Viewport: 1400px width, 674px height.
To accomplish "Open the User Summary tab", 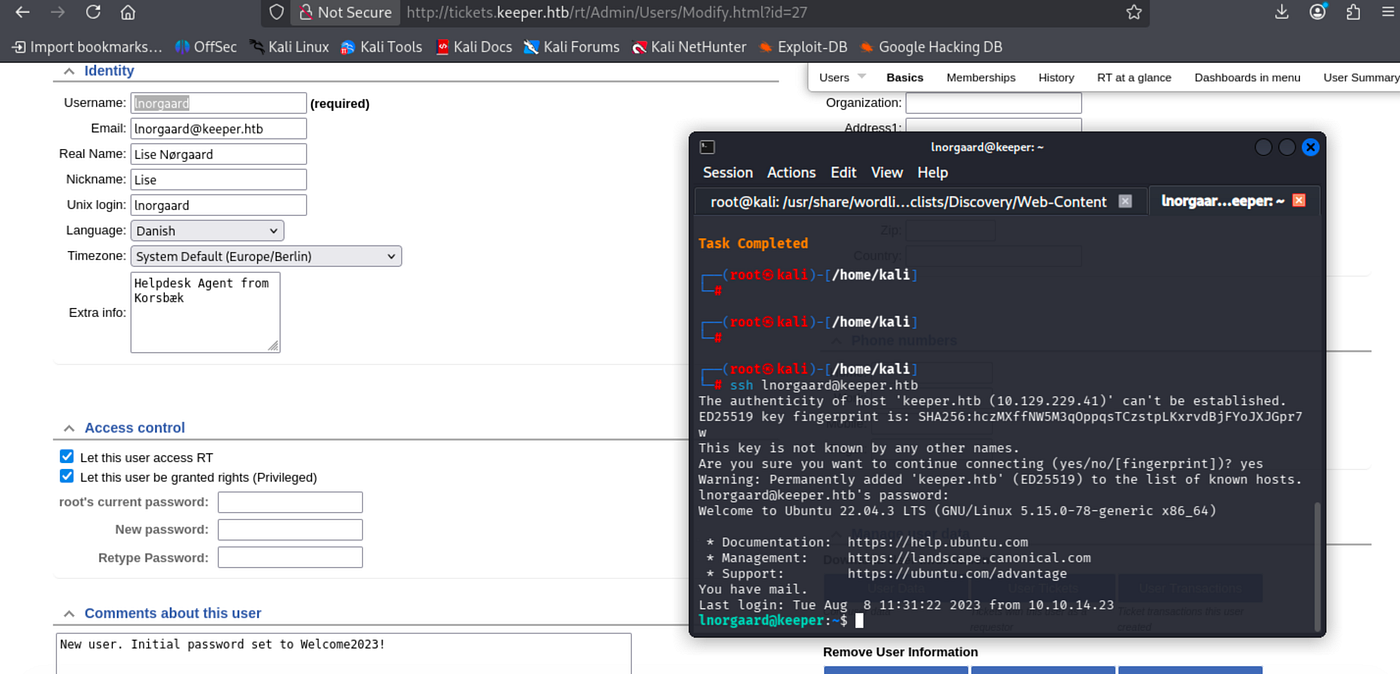I will coord(1361,77).
